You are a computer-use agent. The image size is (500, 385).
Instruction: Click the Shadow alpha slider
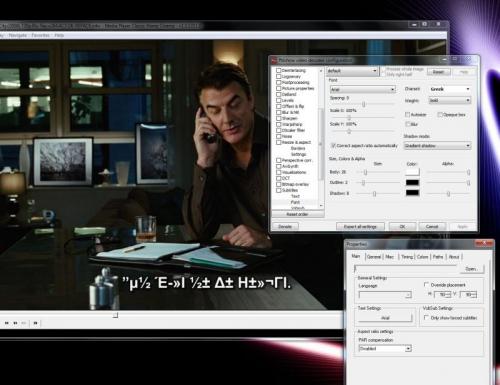(449, 194)
